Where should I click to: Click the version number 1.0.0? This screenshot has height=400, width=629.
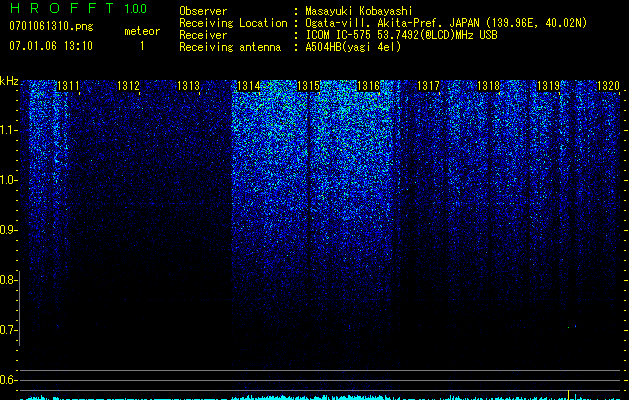point(136,9)
